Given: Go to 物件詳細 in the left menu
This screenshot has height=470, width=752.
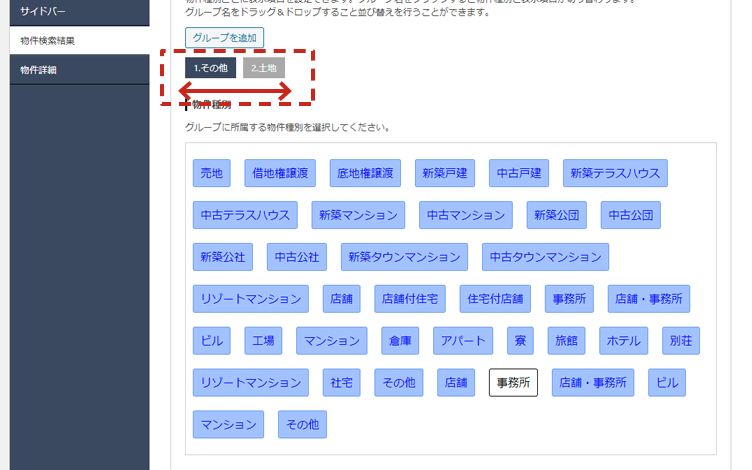Looking at the screenshot, I should [x=75, y=69].
